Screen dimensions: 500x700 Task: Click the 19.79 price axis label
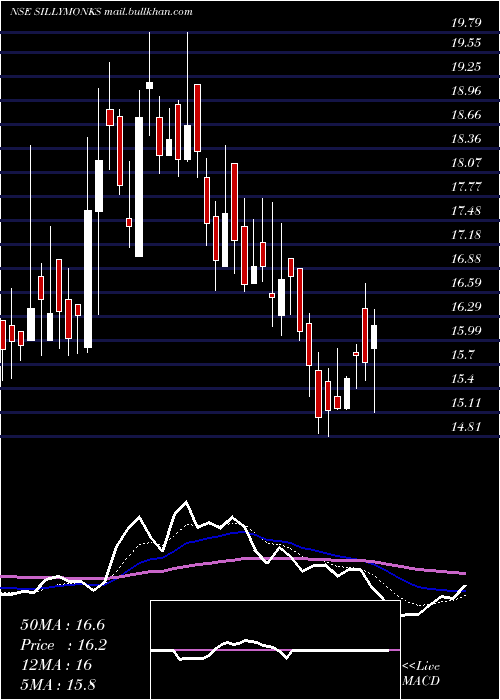466,22
